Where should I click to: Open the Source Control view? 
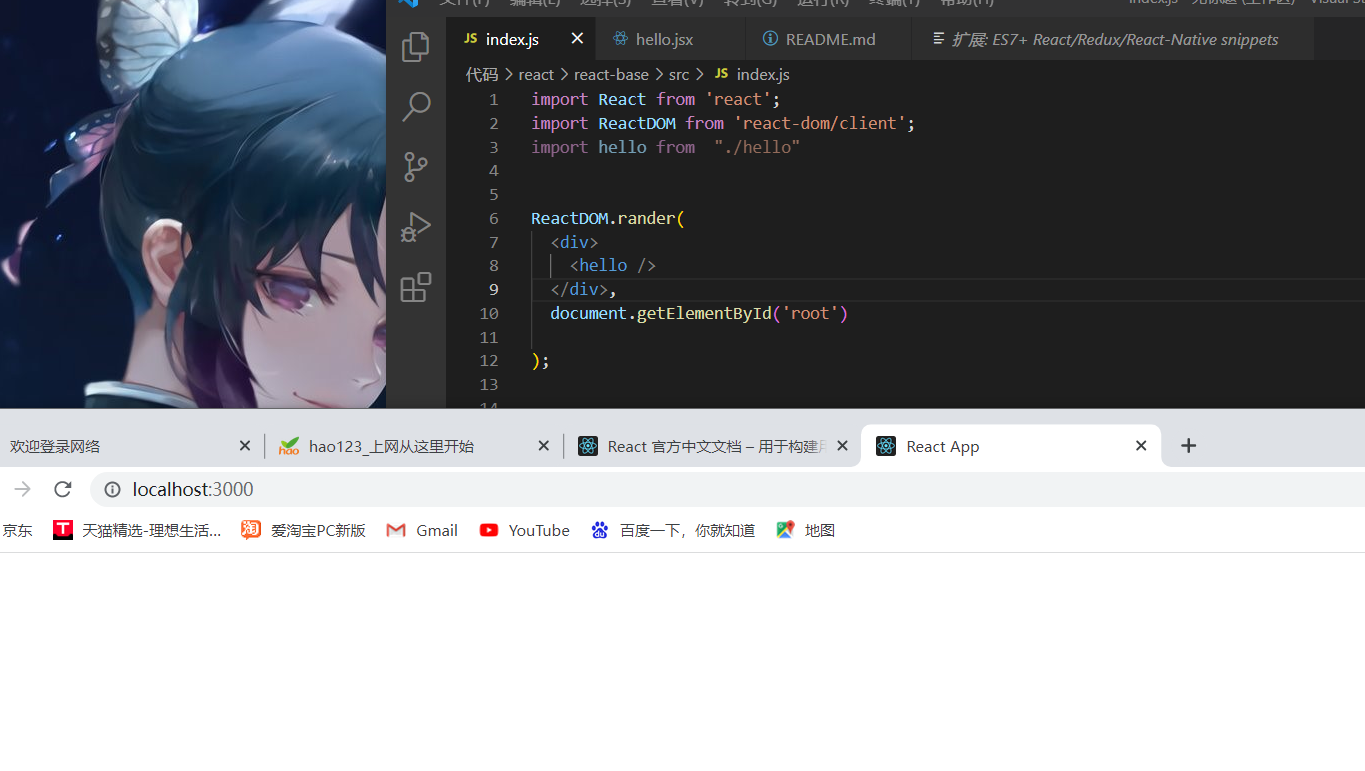[416, 167]
